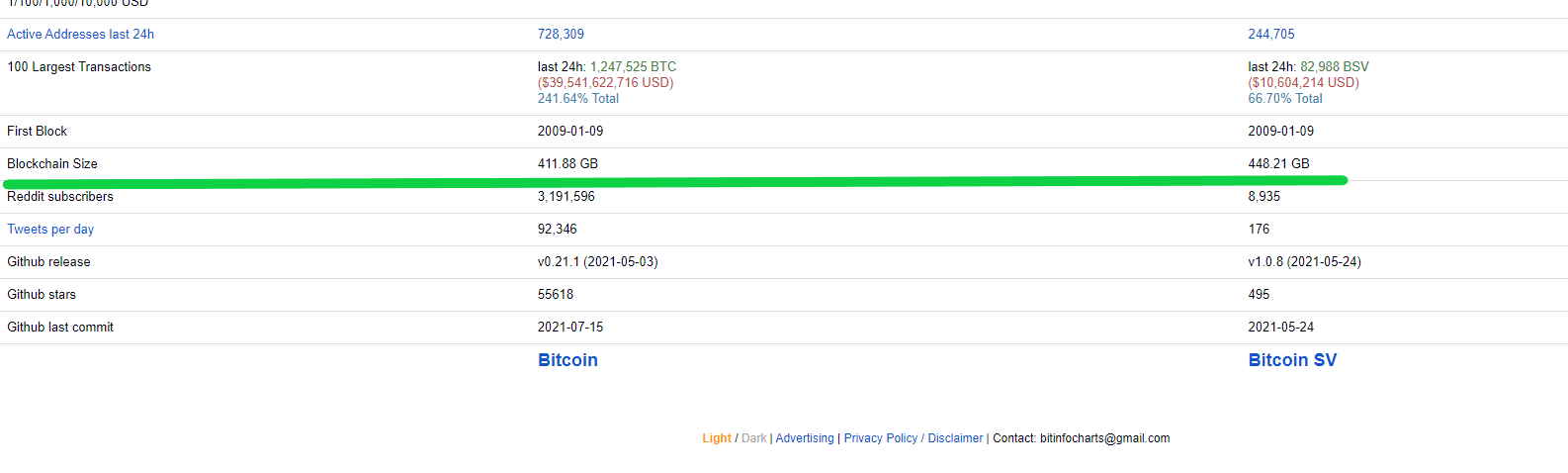The width and height of the screenshot is (1568, 473).
Task: Select the 82,988 BSV transaction amount
Action: (x=1335, y=66)
